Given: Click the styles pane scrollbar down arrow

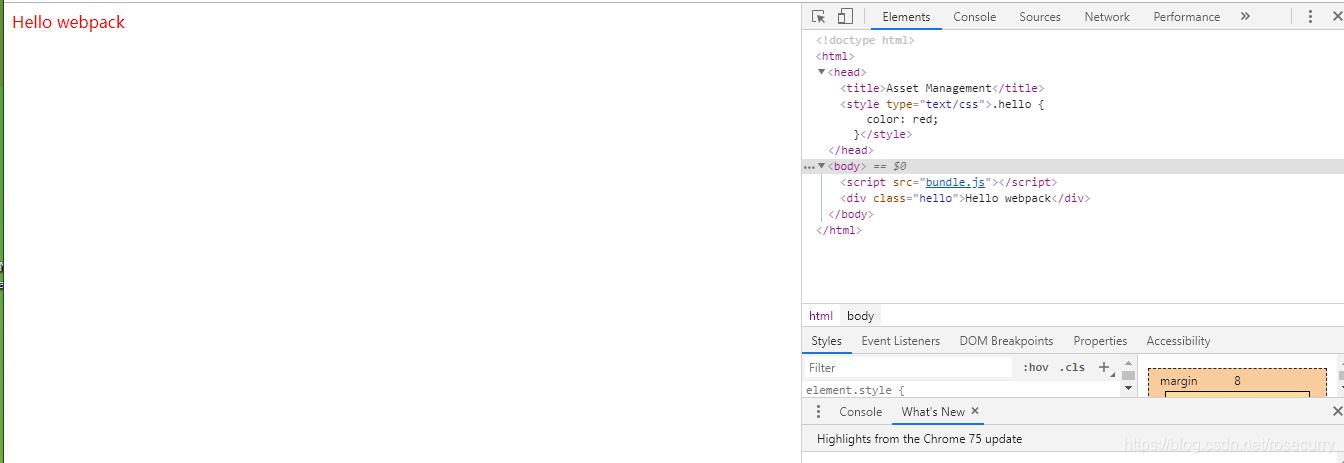Looking at the screenshot, I should [1128, 388].
